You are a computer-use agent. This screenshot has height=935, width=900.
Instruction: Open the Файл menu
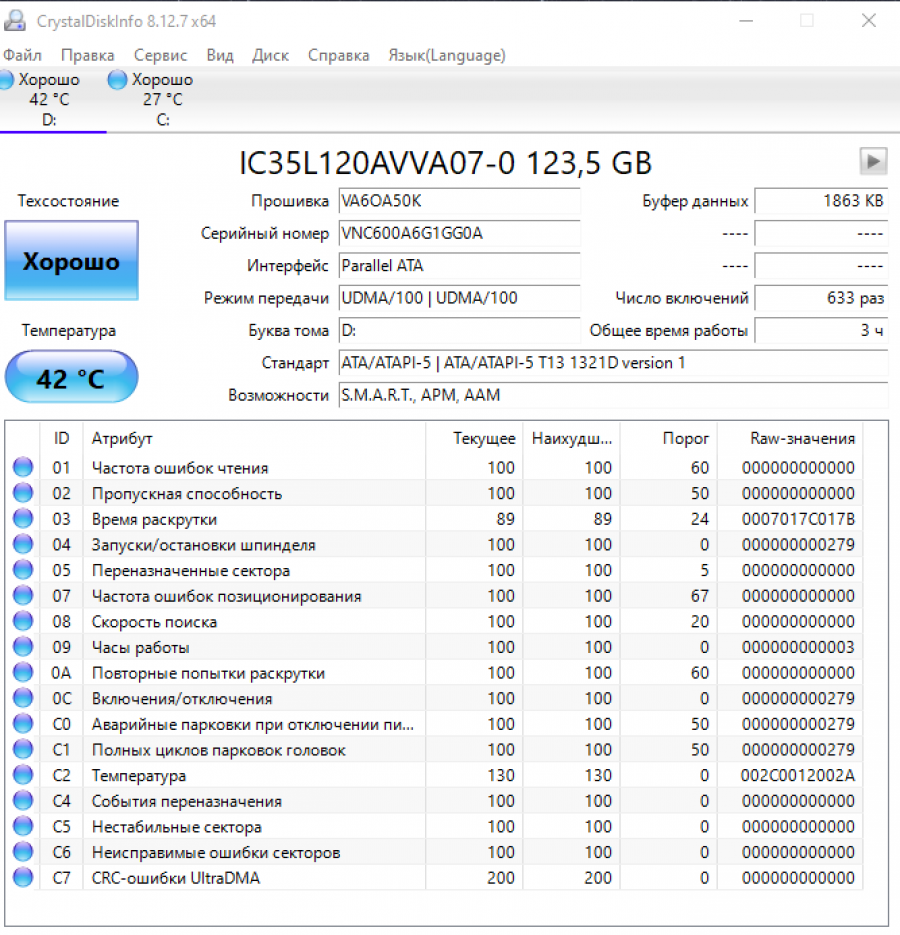pyautogui.click(x=22, y=55)
